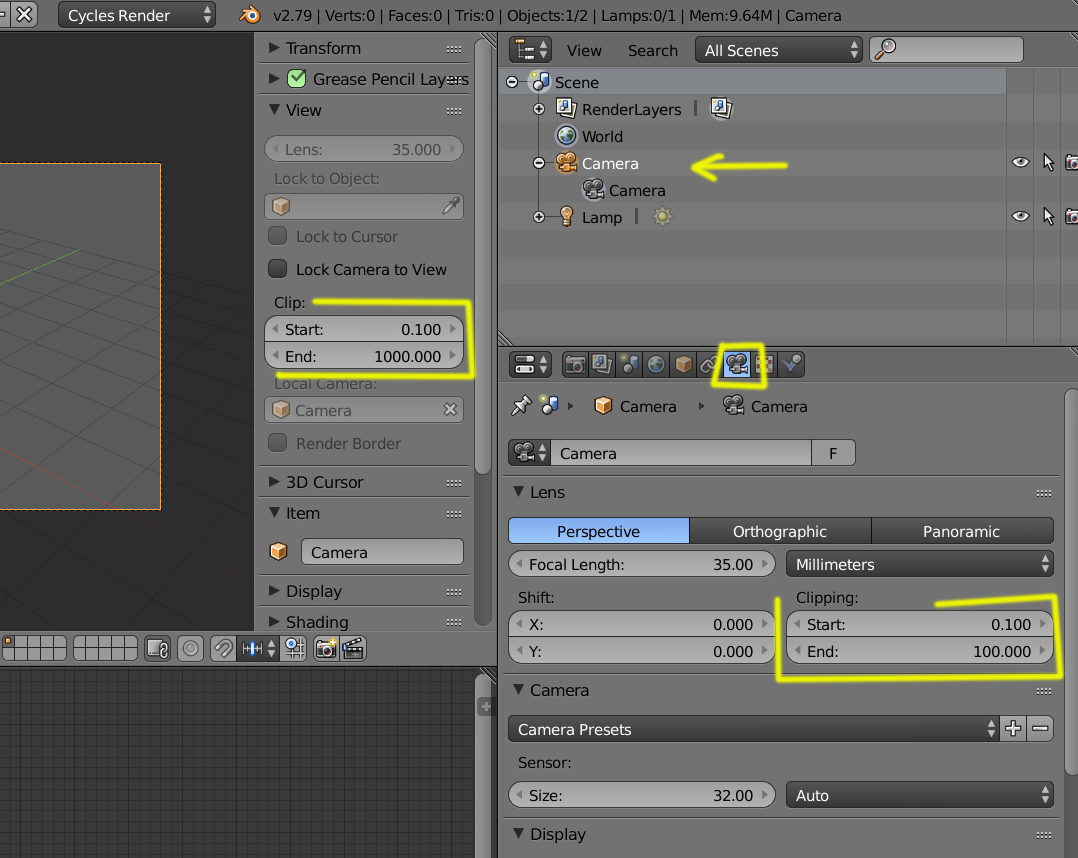The width and height of the screenshot is (1078, 858).
Task: Toggle Lock to Cursor checkbox
Action: pyautogui.click(x=278, y=236)
